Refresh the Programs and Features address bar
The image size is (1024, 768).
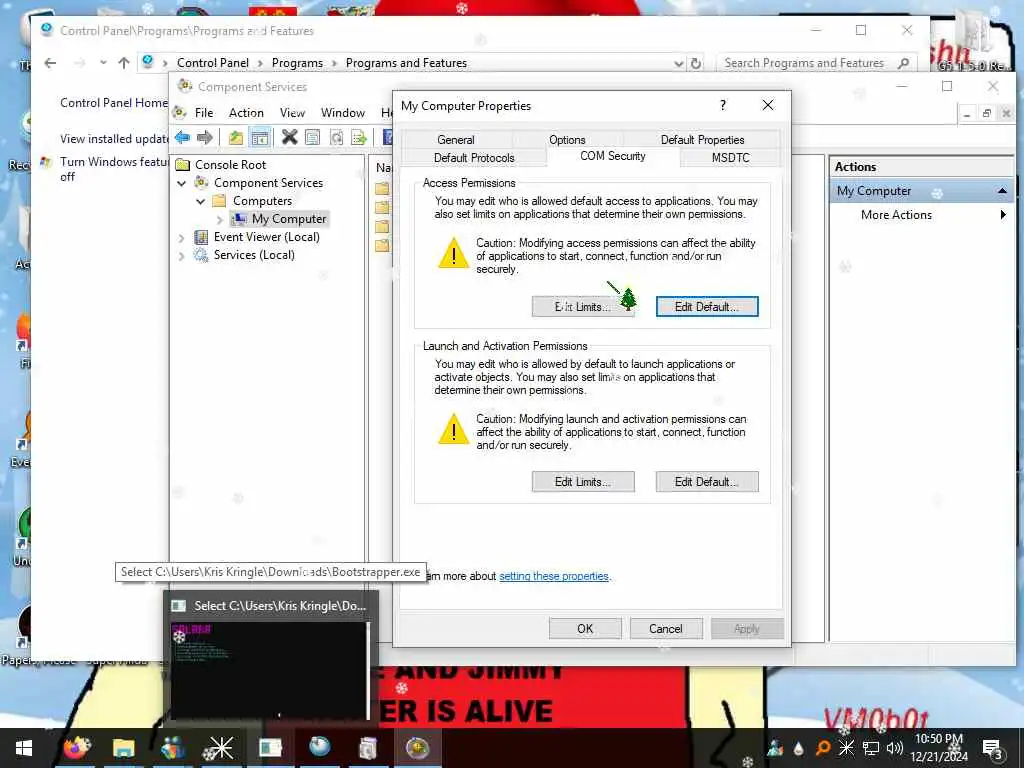(x=696, y=63)
